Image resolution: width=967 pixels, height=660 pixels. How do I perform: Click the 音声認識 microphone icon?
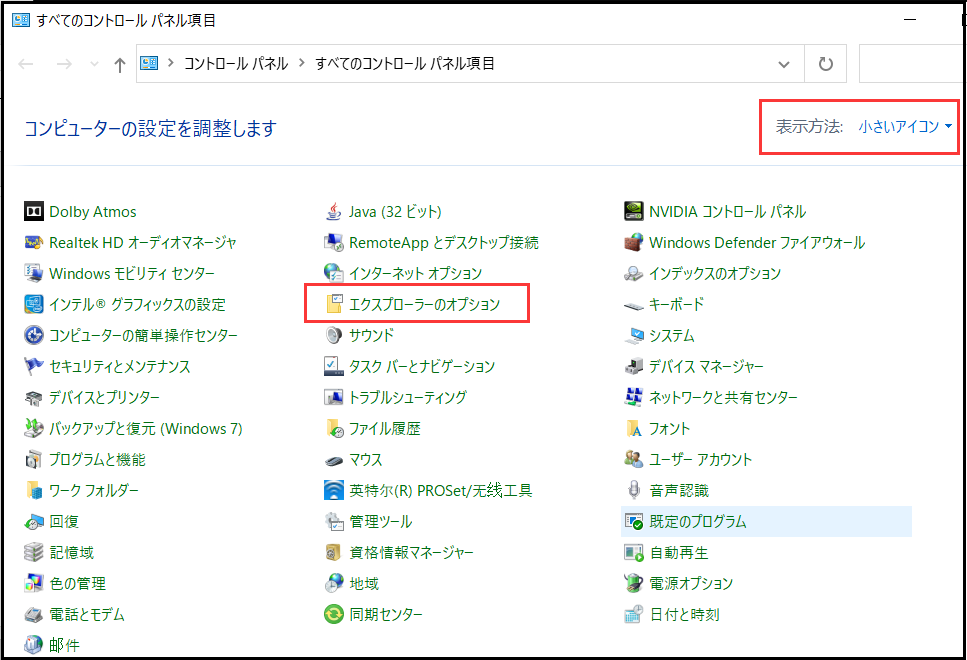633,490
